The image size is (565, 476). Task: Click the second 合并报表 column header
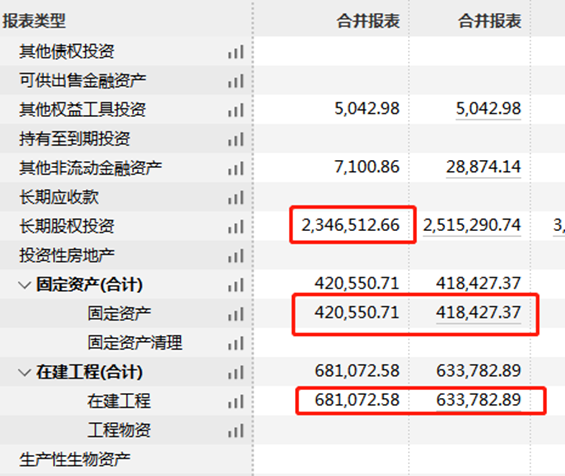pos(489,21)
